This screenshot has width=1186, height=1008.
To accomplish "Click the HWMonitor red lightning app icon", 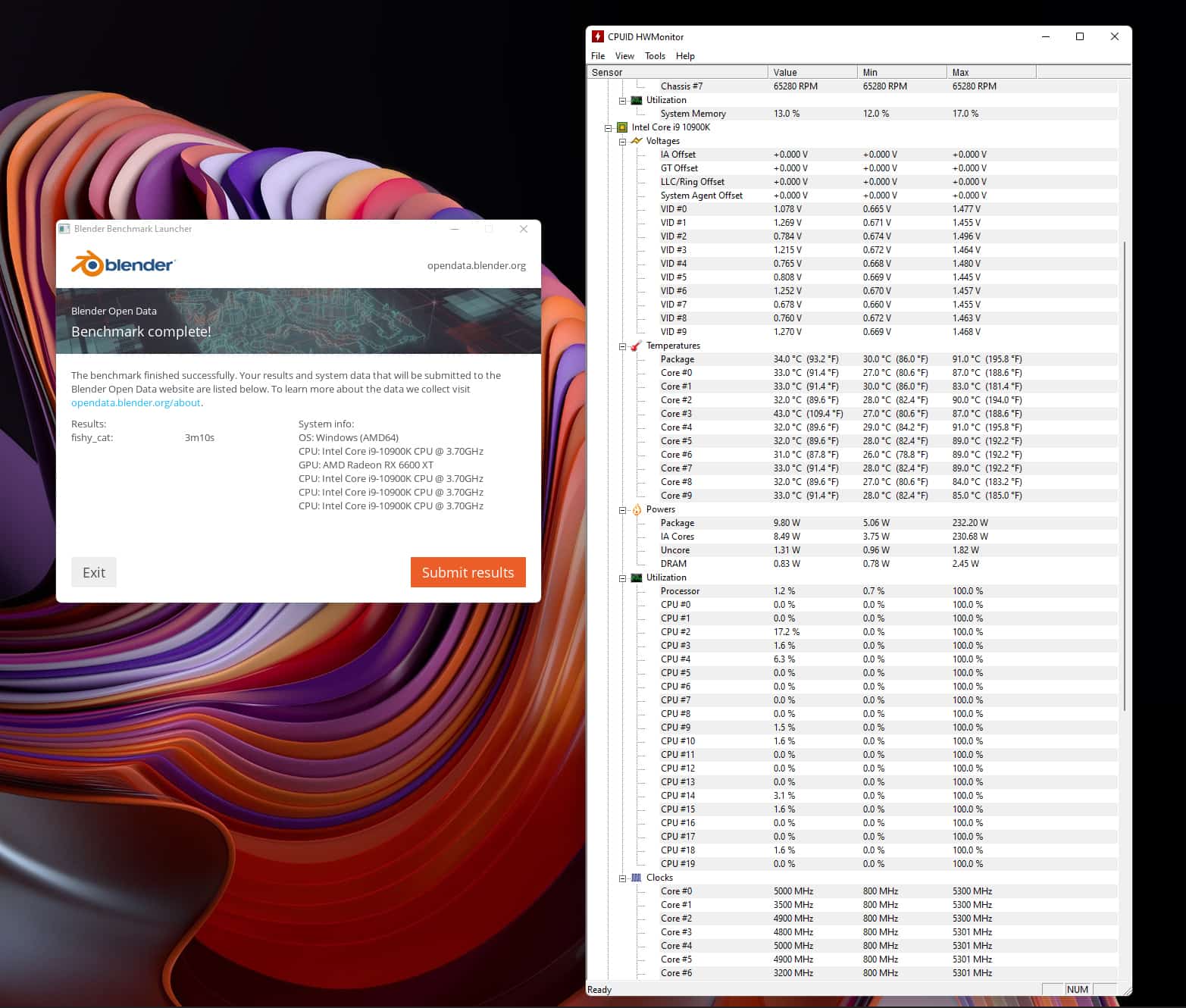I will 597,36.
